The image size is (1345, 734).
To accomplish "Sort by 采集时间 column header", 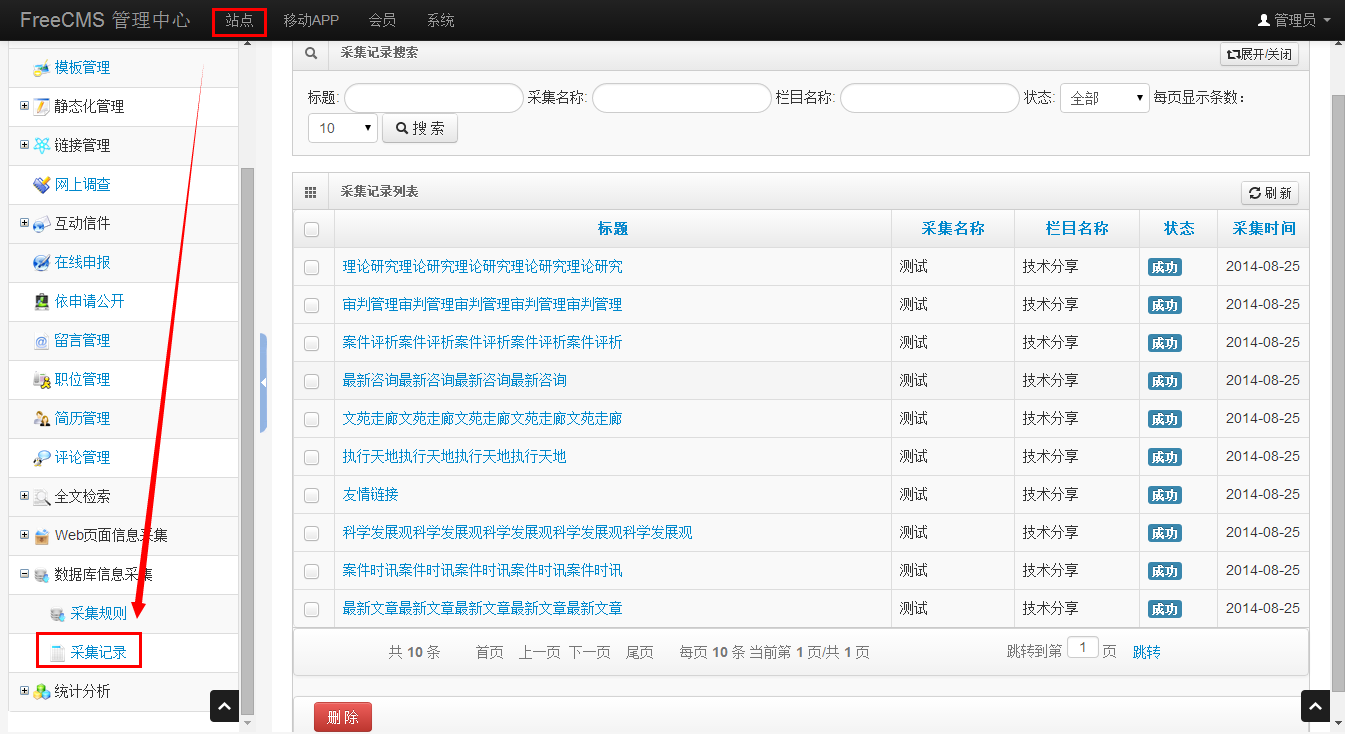I will [1264, 228].
